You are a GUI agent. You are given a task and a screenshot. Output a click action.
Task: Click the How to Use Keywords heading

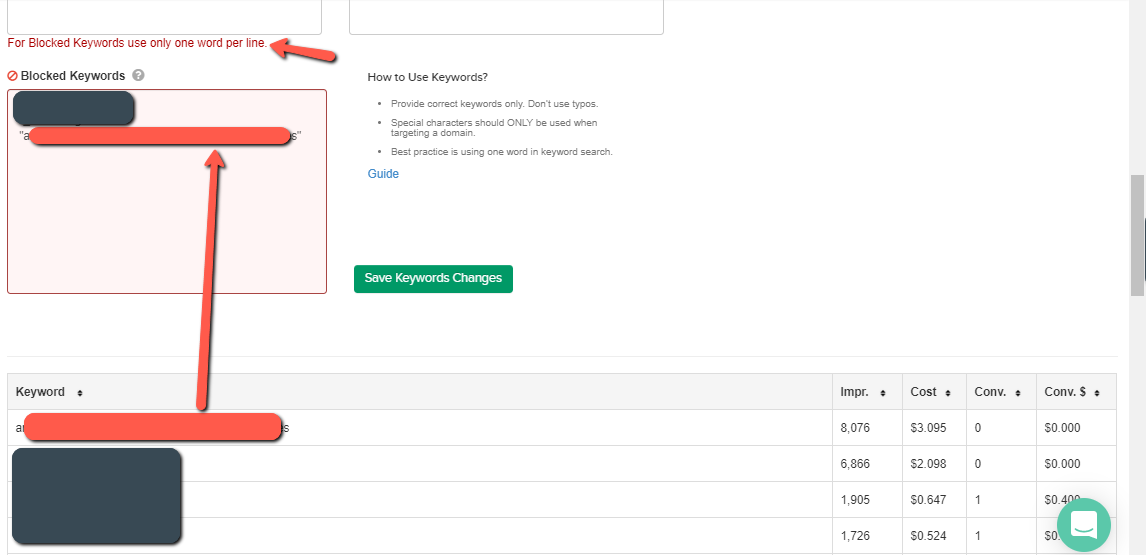click(427, 77)
